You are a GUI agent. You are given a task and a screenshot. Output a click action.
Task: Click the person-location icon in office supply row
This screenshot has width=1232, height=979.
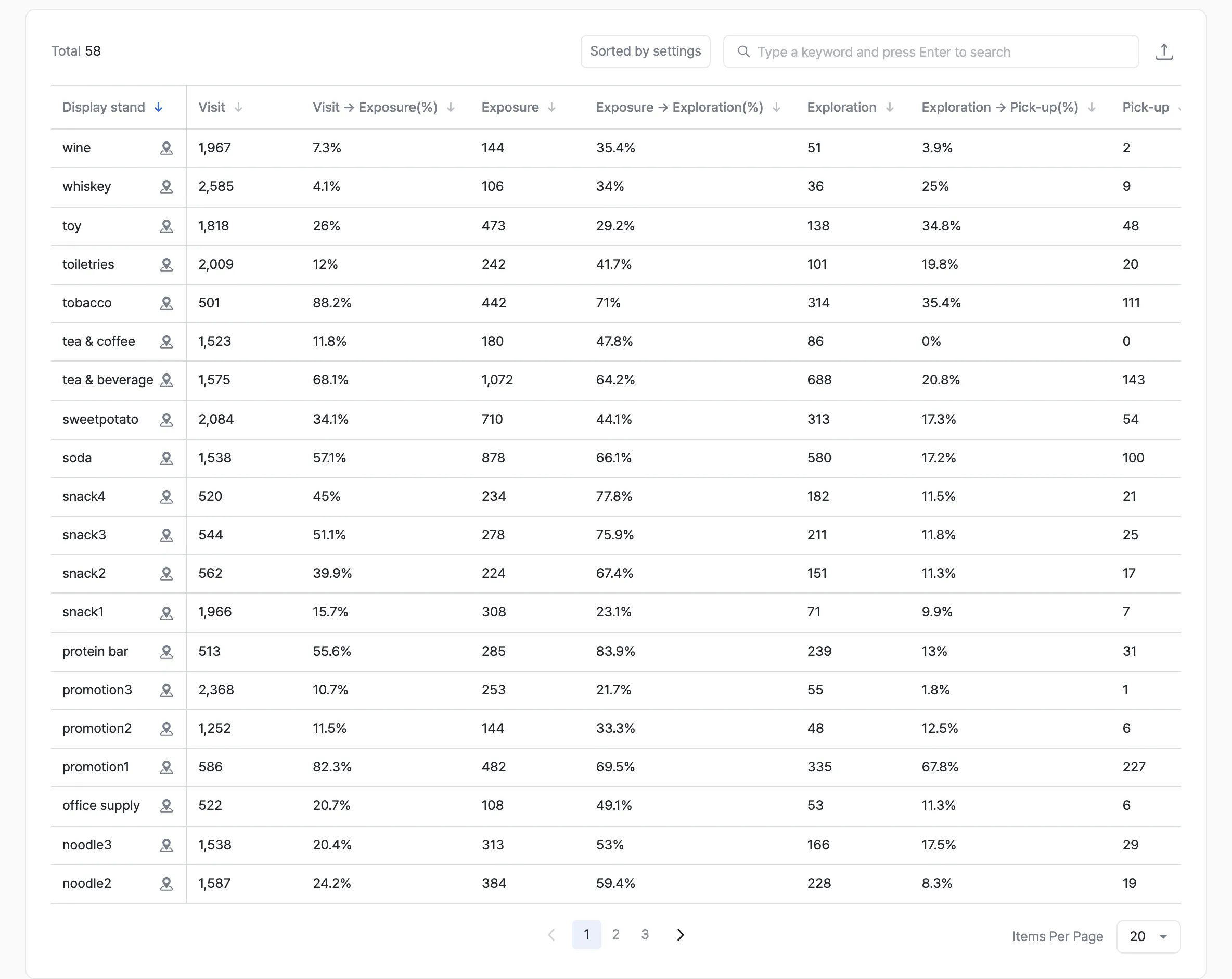point(166,805)
